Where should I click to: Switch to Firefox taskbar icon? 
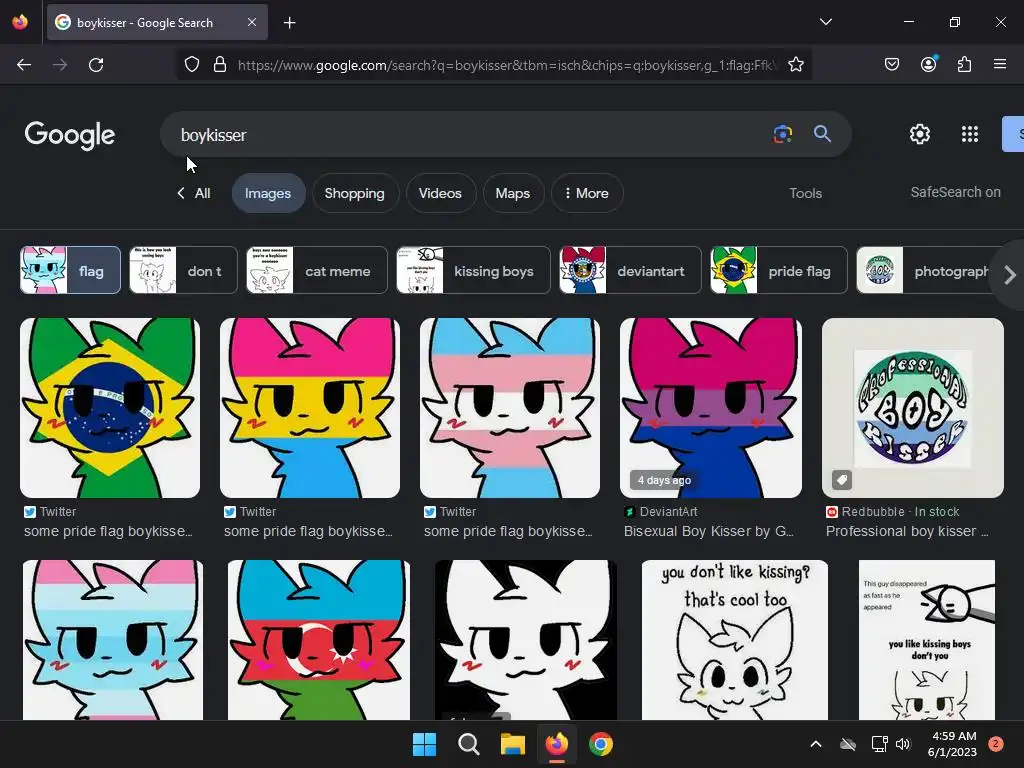coord(556,744)
